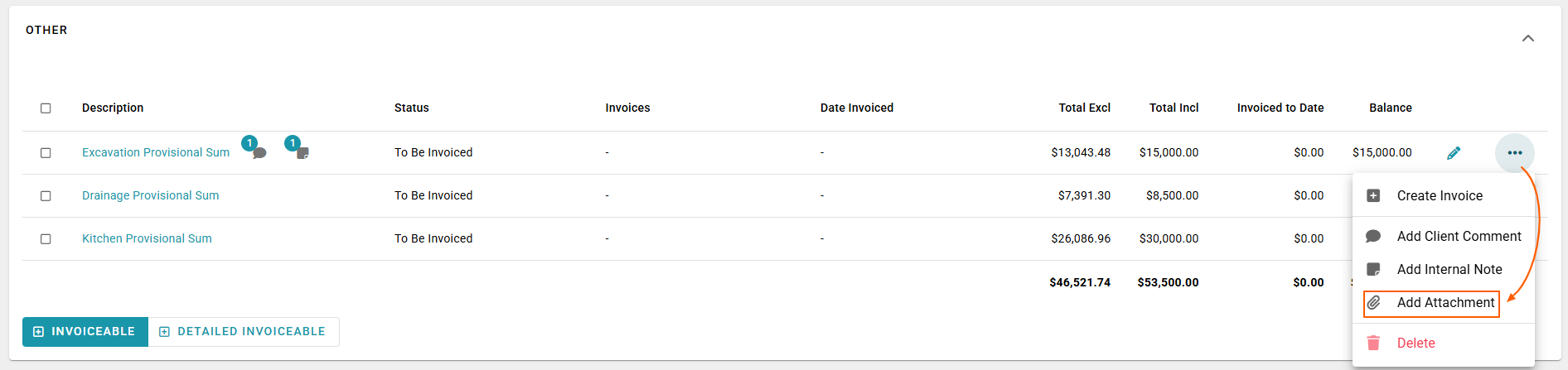Open the Drainage Provisional Sum link
1568x370 pixels.
point(150,196)
